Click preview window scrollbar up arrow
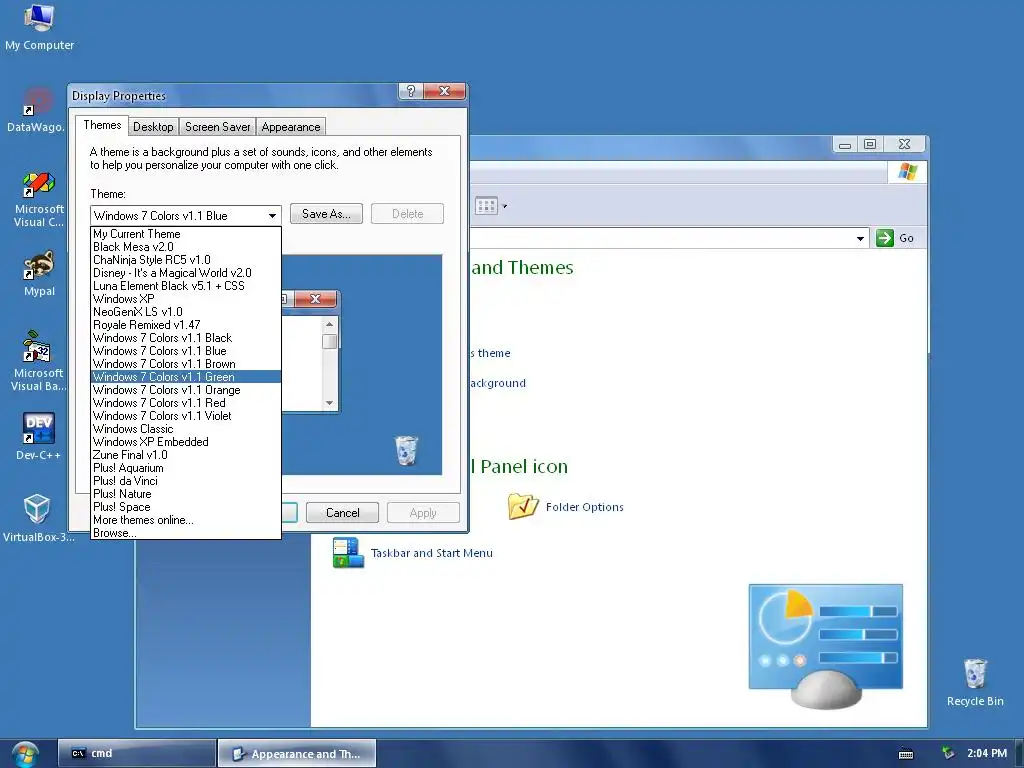Image resolution: width=1024 pixels, height=768 pixels. click(x=330, y=324)
